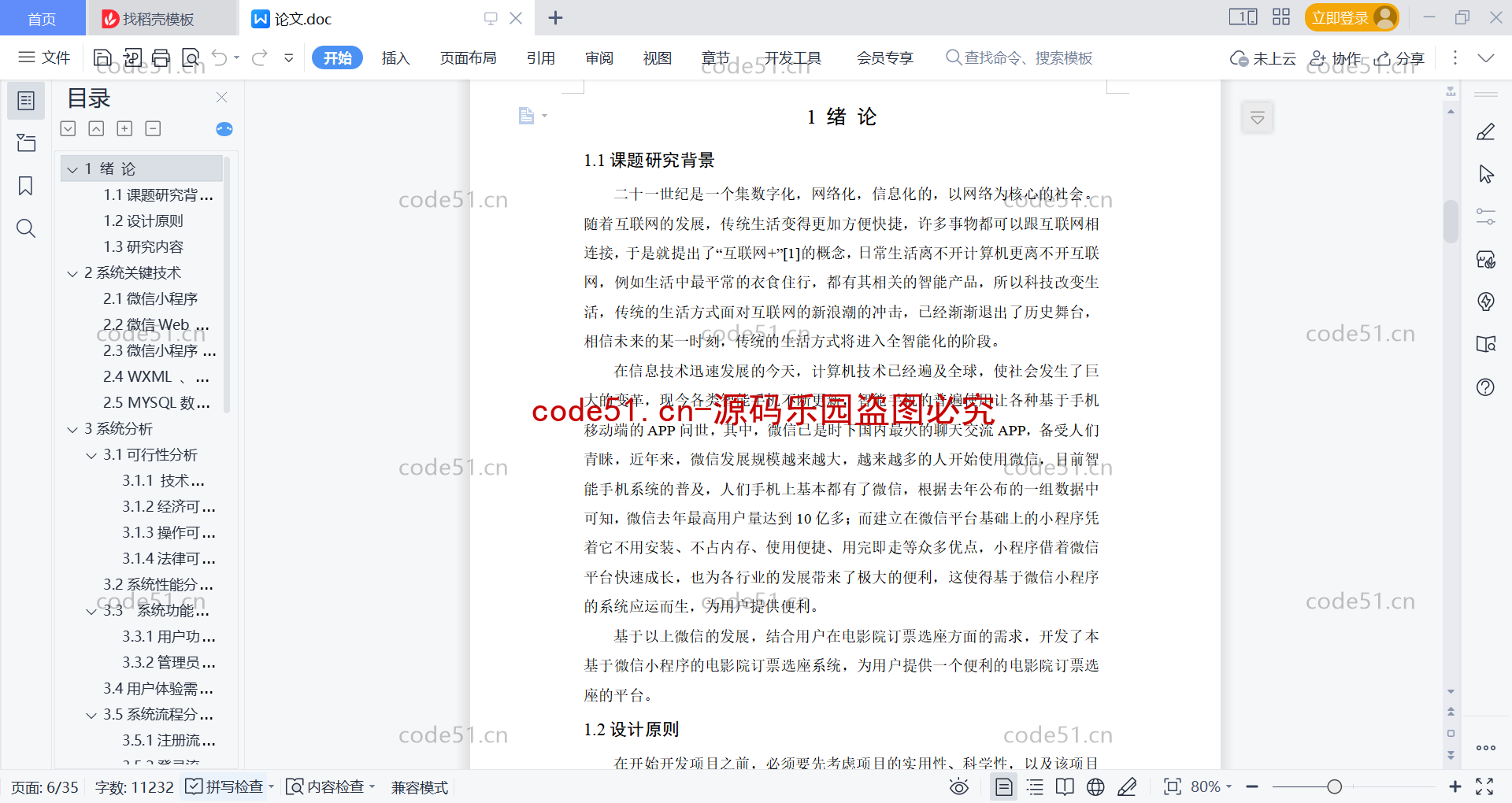Open the 文件 menu
Screen dimensions: 1512x803
click(x=44, y=57)
